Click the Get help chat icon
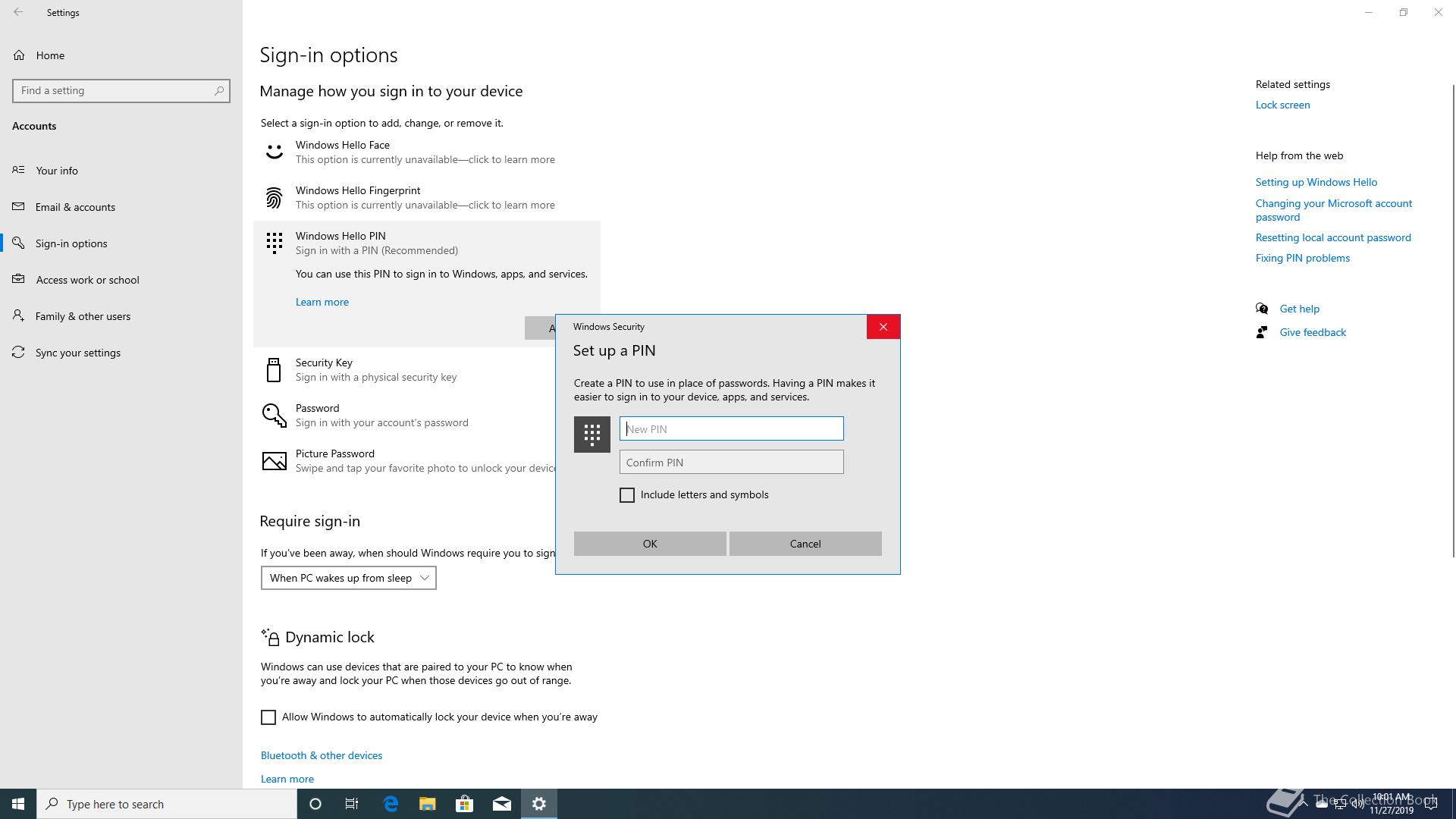 tap(1262, 309)
